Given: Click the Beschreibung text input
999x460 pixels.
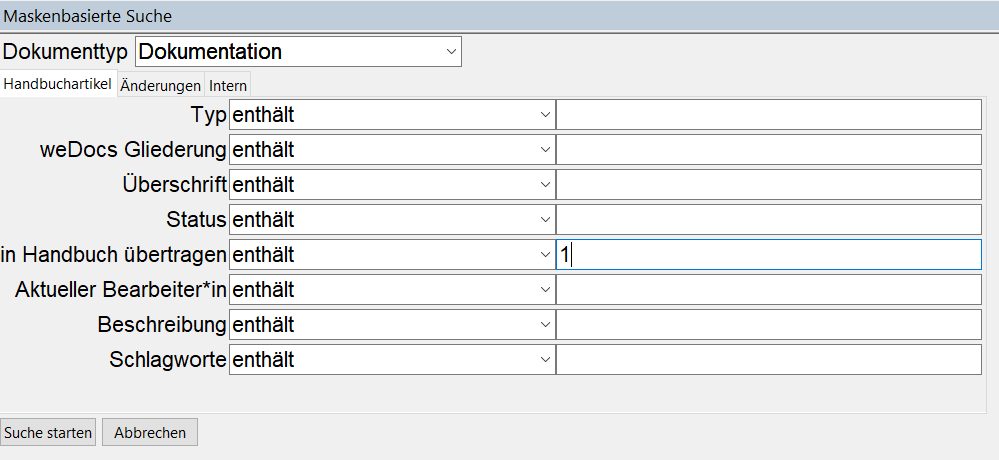Looking at the screenshot, I should pyautogui.click(x=768, y=325).
